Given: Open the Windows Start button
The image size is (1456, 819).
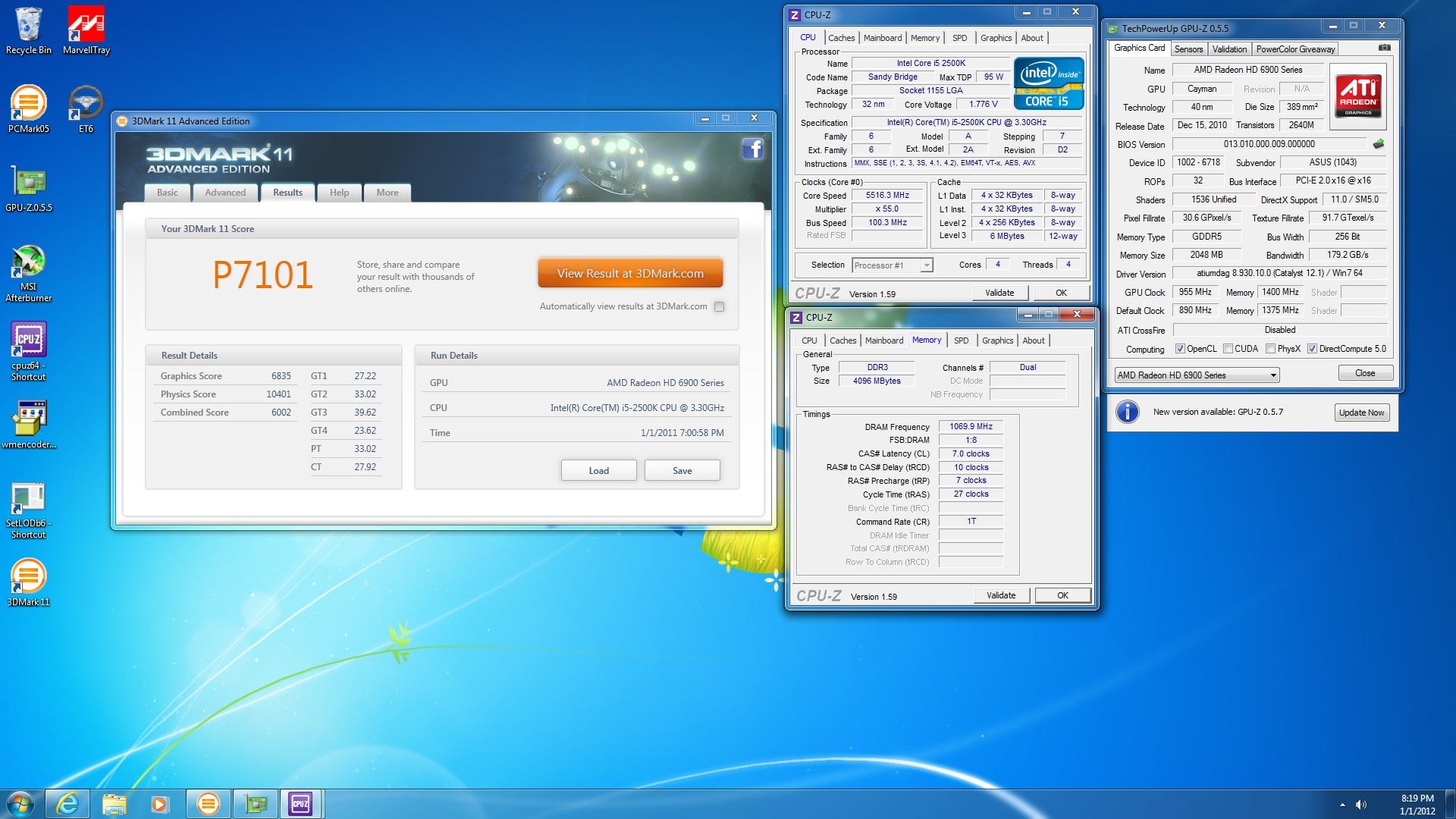Looking at the screenshot, I should coord(20,804).
